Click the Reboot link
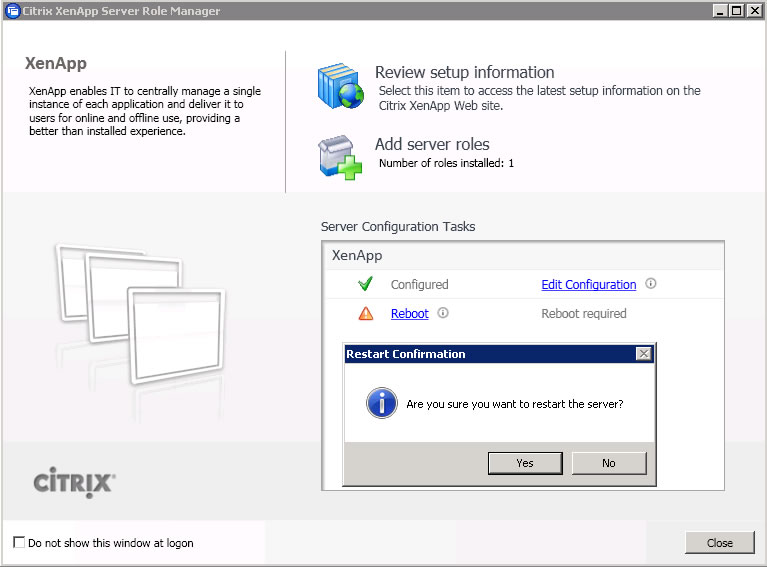 pyautogui.click(x=409, y=314)
